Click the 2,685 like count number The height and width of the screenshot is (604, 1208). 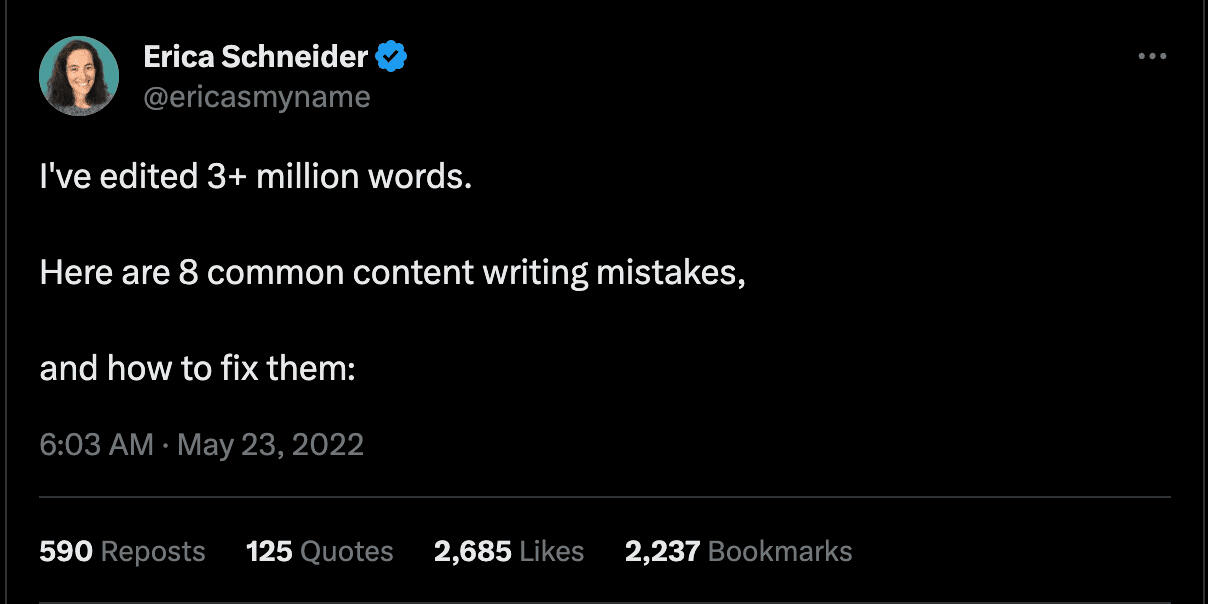[473, 551]
